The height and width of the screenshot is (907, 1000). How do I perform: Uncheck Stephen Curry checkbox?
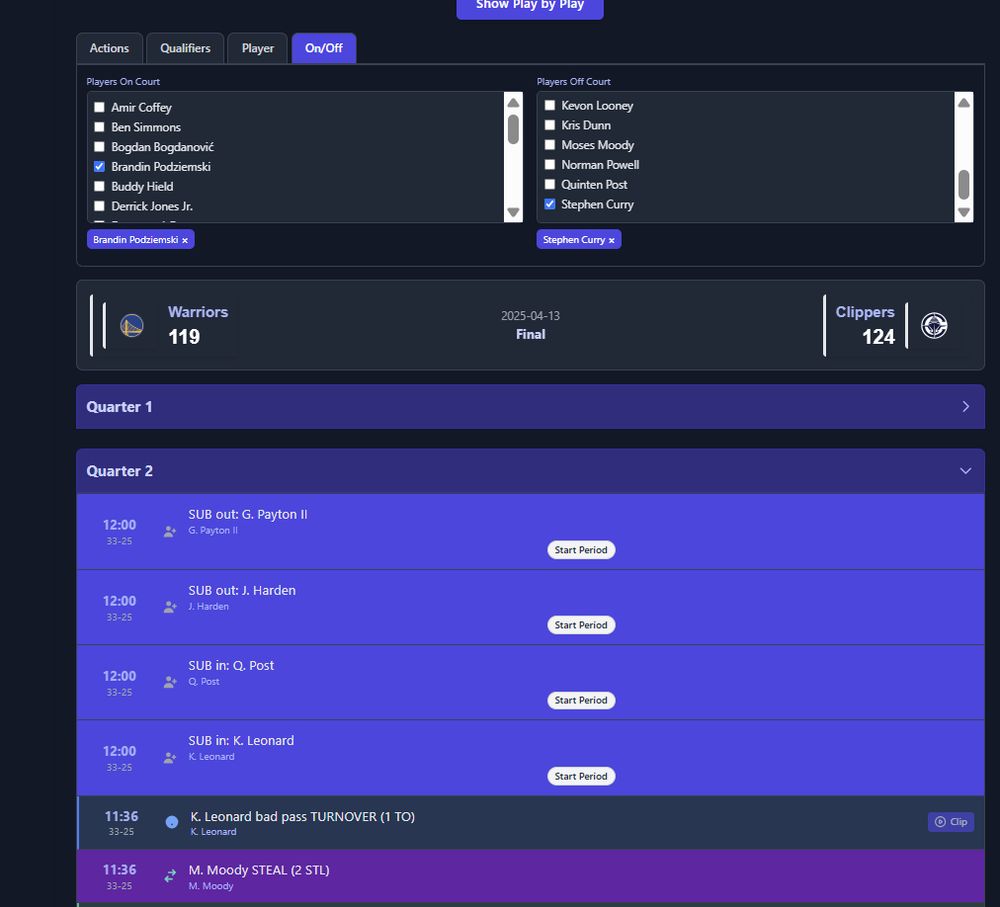coord(550,204)
